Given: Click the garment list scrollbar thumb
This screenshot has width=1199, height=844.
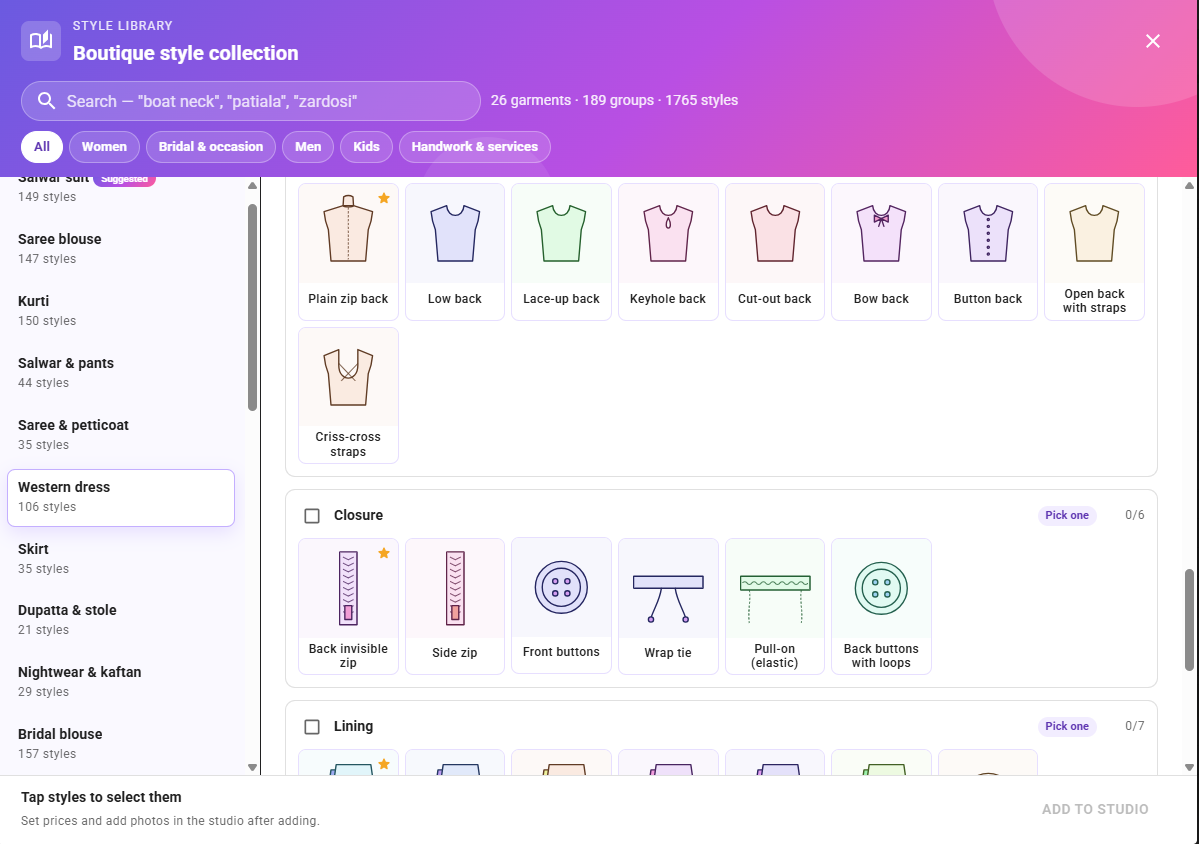Looking at the screenshot, I should click(x=252, y=307).
